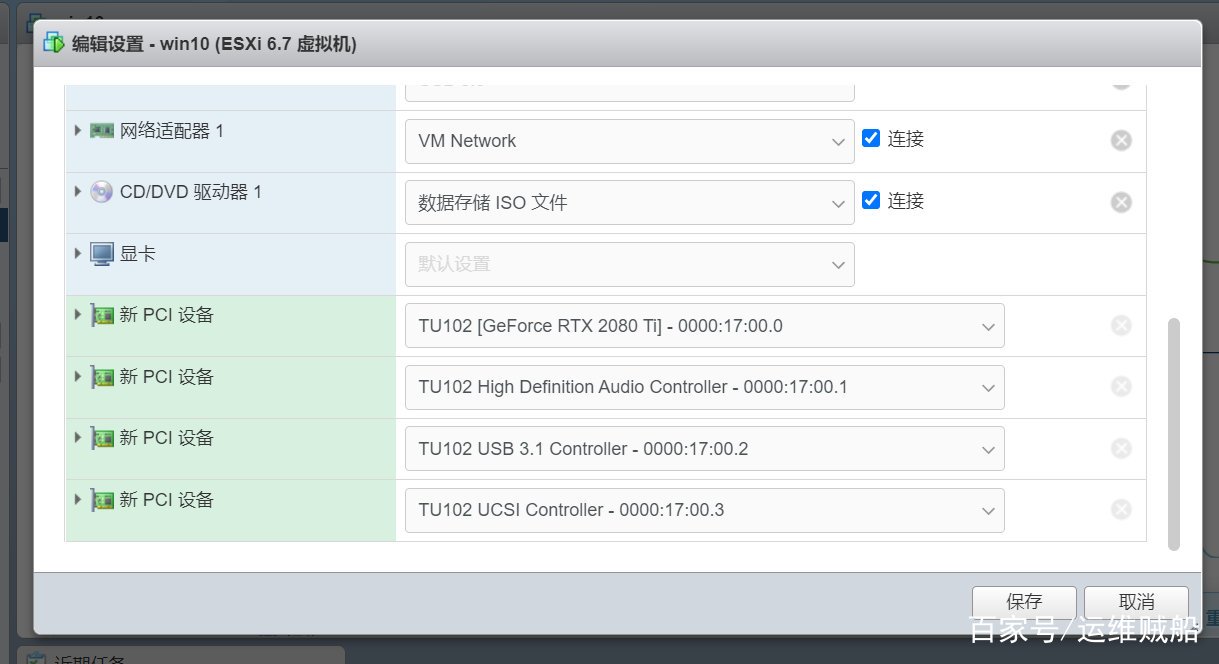The width and height of the screenshot is (1219, 664).
Task: Click the CD/DVD drive 1 disc icon
Action: click(102, 192)
